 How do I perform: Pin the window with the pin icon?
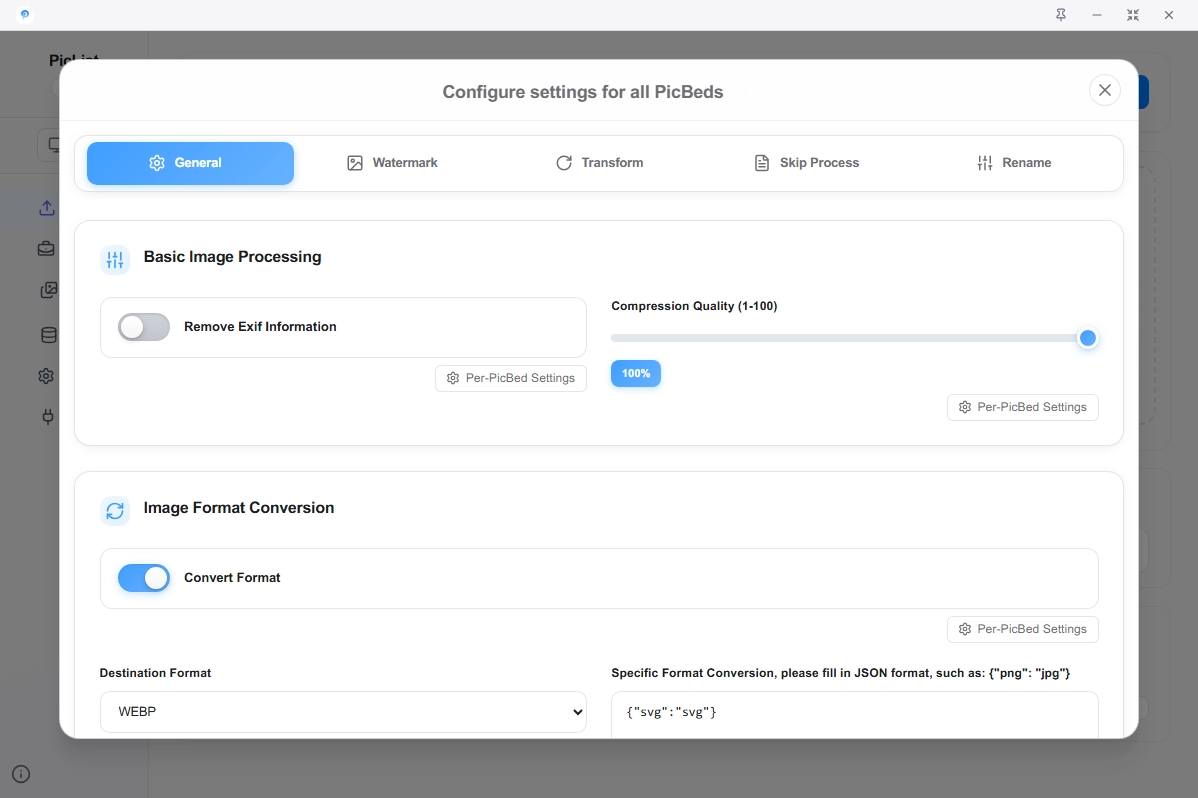tap(1061, 15)
